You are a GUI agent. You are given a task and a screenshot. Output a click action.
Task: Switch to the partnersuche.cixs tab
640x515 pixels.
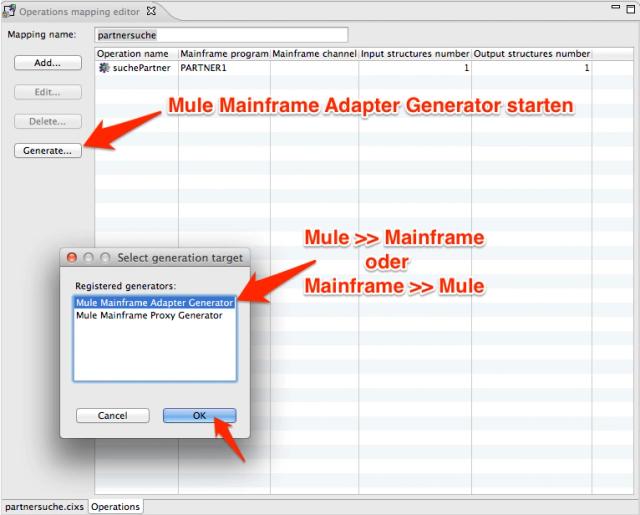43,506
